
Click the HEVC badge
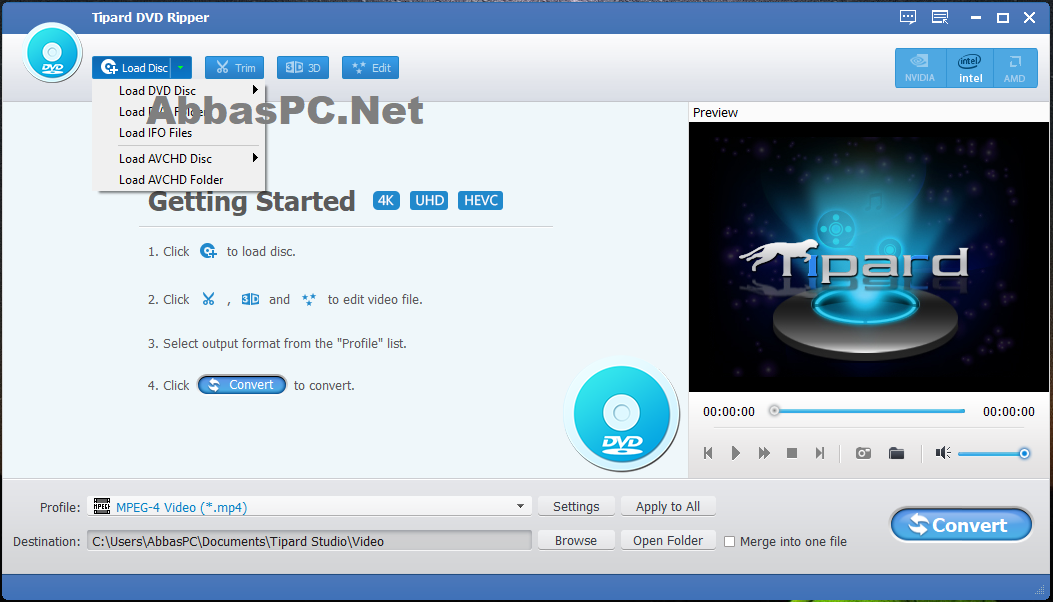tap(481, 200)
